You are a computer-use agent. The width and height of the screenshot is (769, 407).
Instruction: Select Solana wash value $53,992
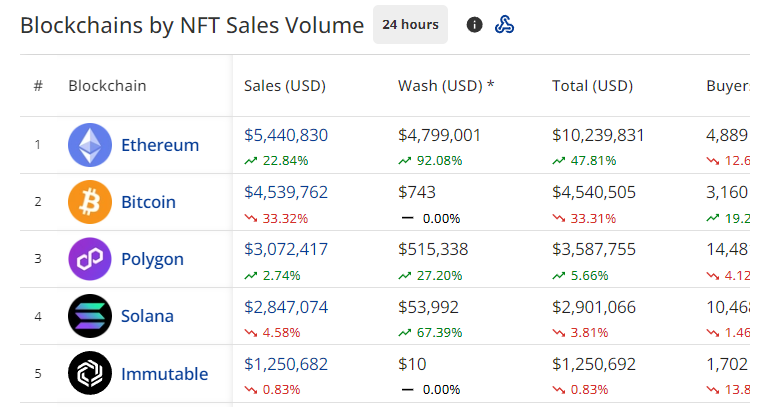click(428, 307)
